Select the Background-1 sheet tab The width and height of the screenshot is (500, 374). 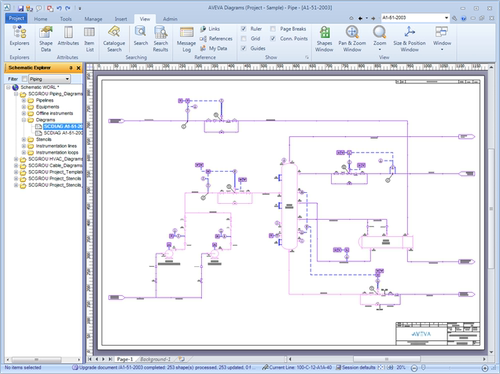click(x=155, y=359)
